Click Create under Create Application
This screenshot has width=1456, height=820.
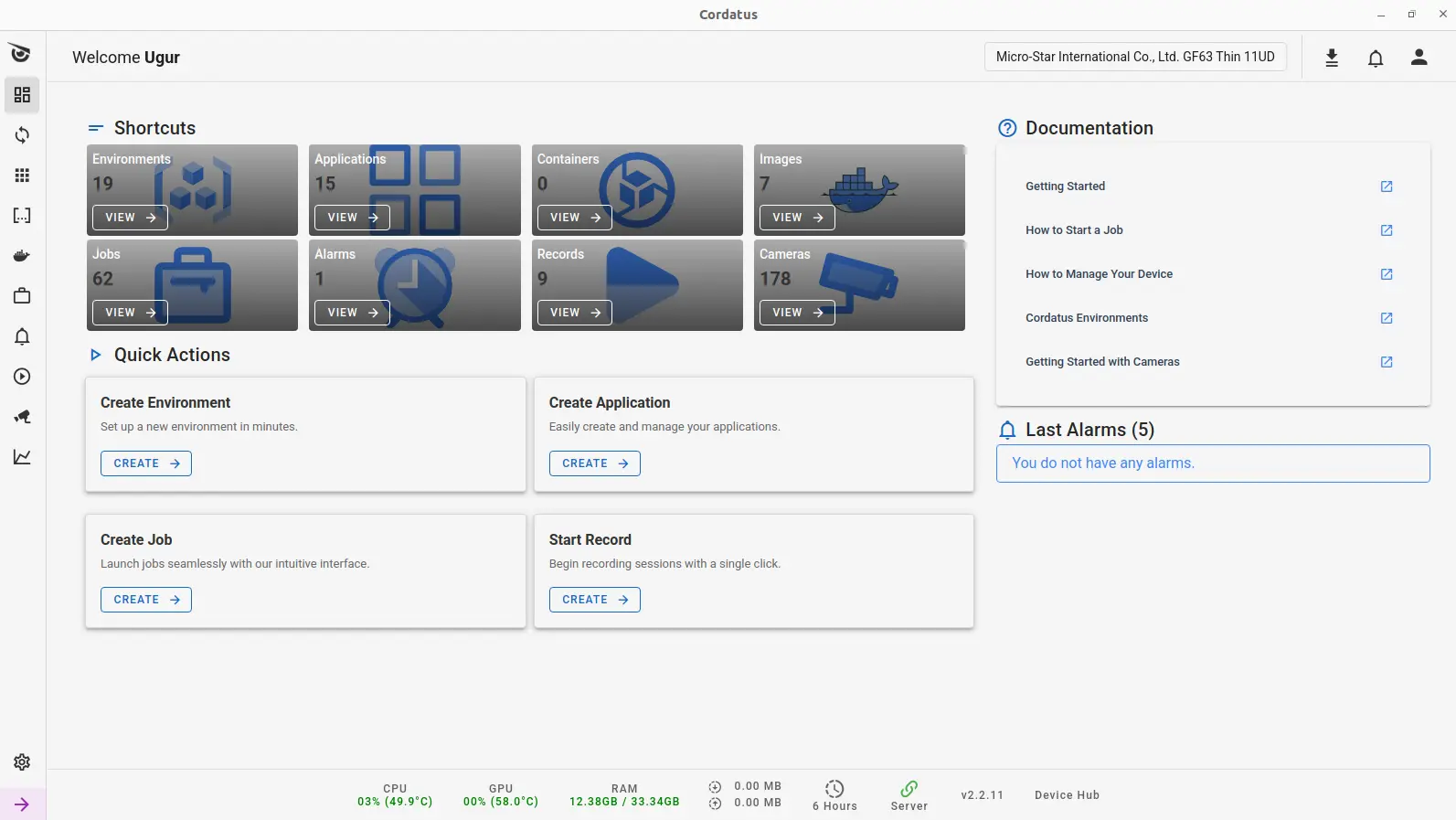click(x=595, y=463)
